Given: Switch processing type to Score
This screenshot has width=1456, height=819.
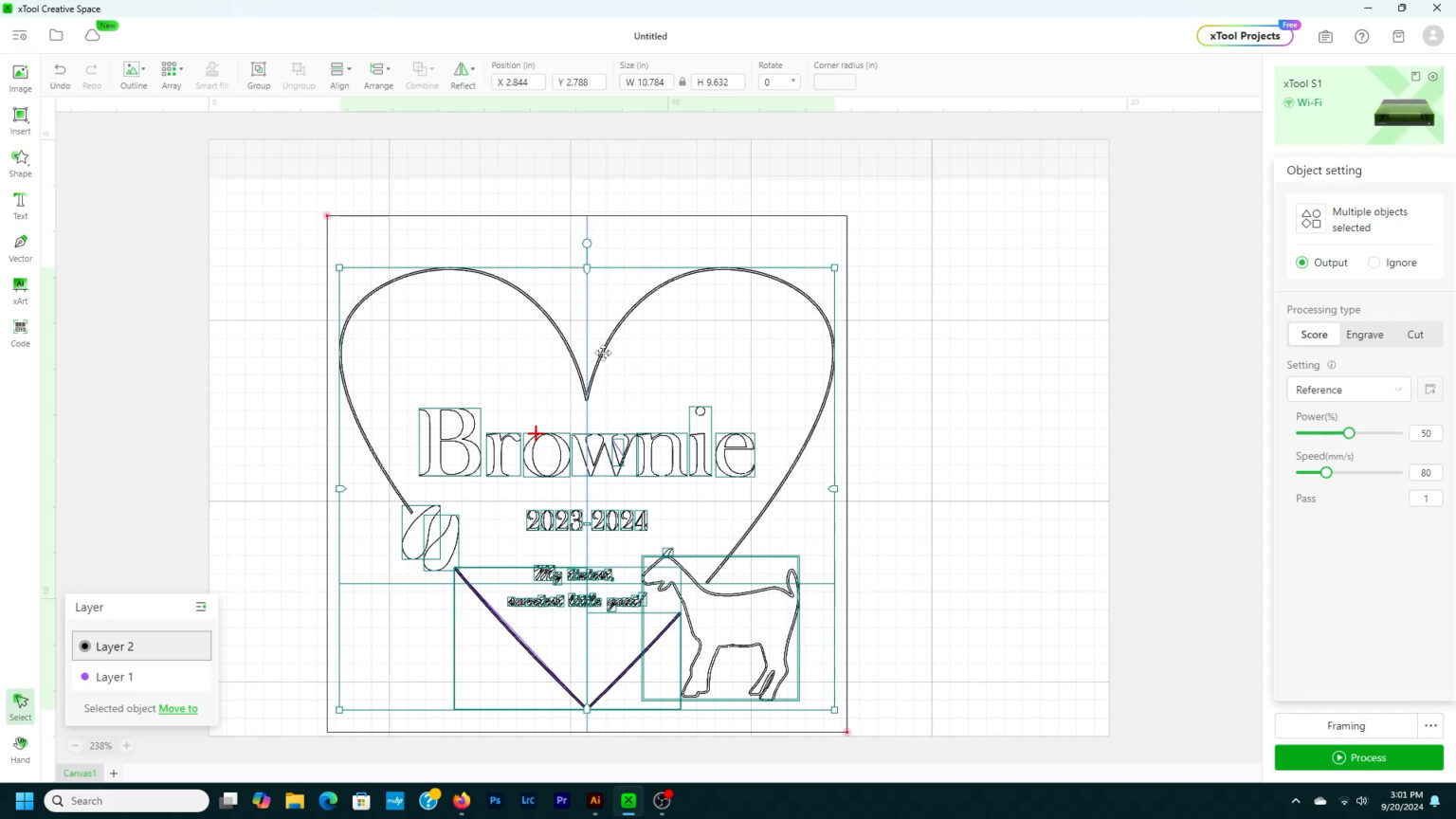Looking at the screenshot, I should click(x=1314, y=335).
